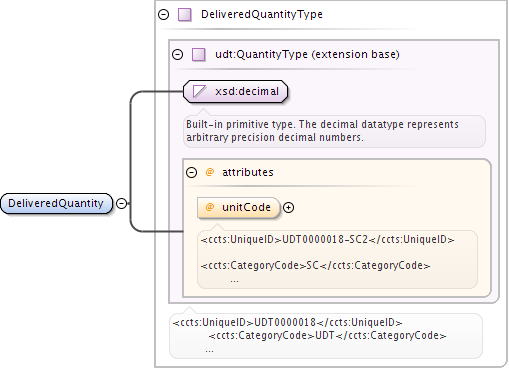Click the CategoryCode SC annotation line
509x369 pixels.
(x=315, y=265)
